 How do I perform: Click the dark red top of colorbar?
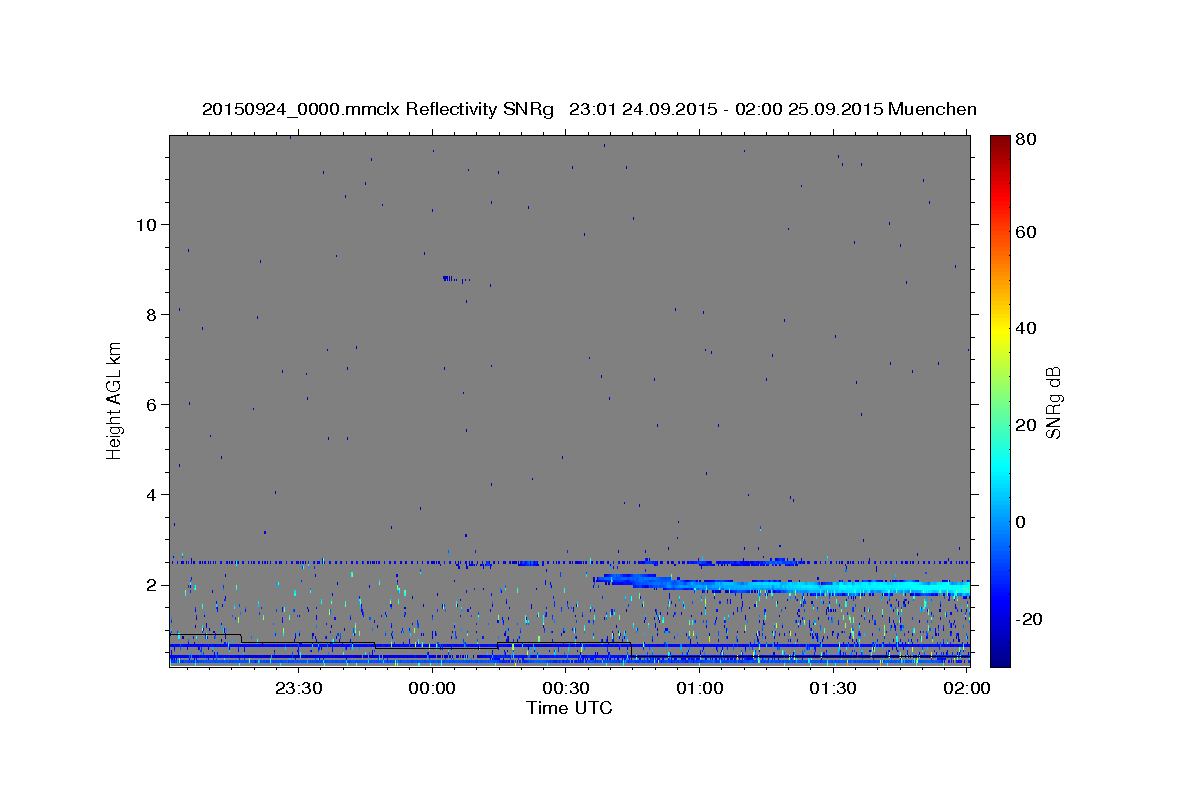pyautogui.click(x=1000, y=143)
